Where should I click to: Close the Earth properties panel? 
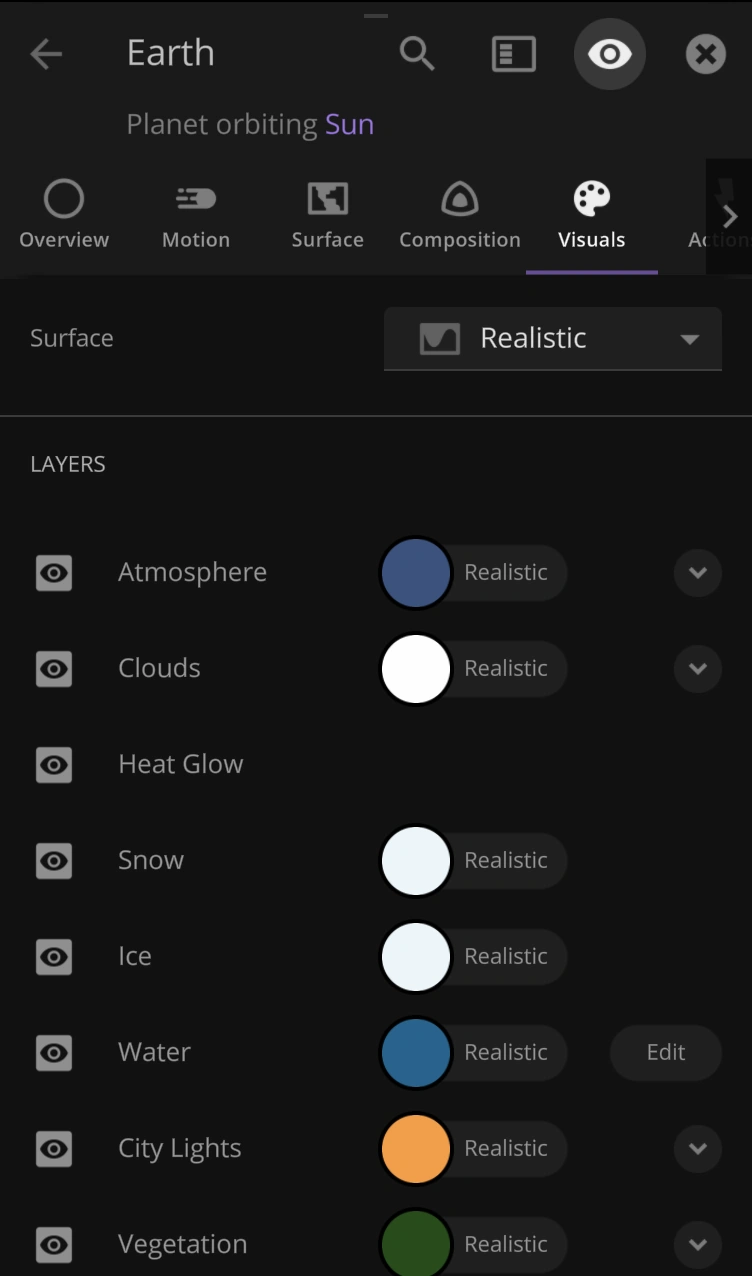coord(705,54)
